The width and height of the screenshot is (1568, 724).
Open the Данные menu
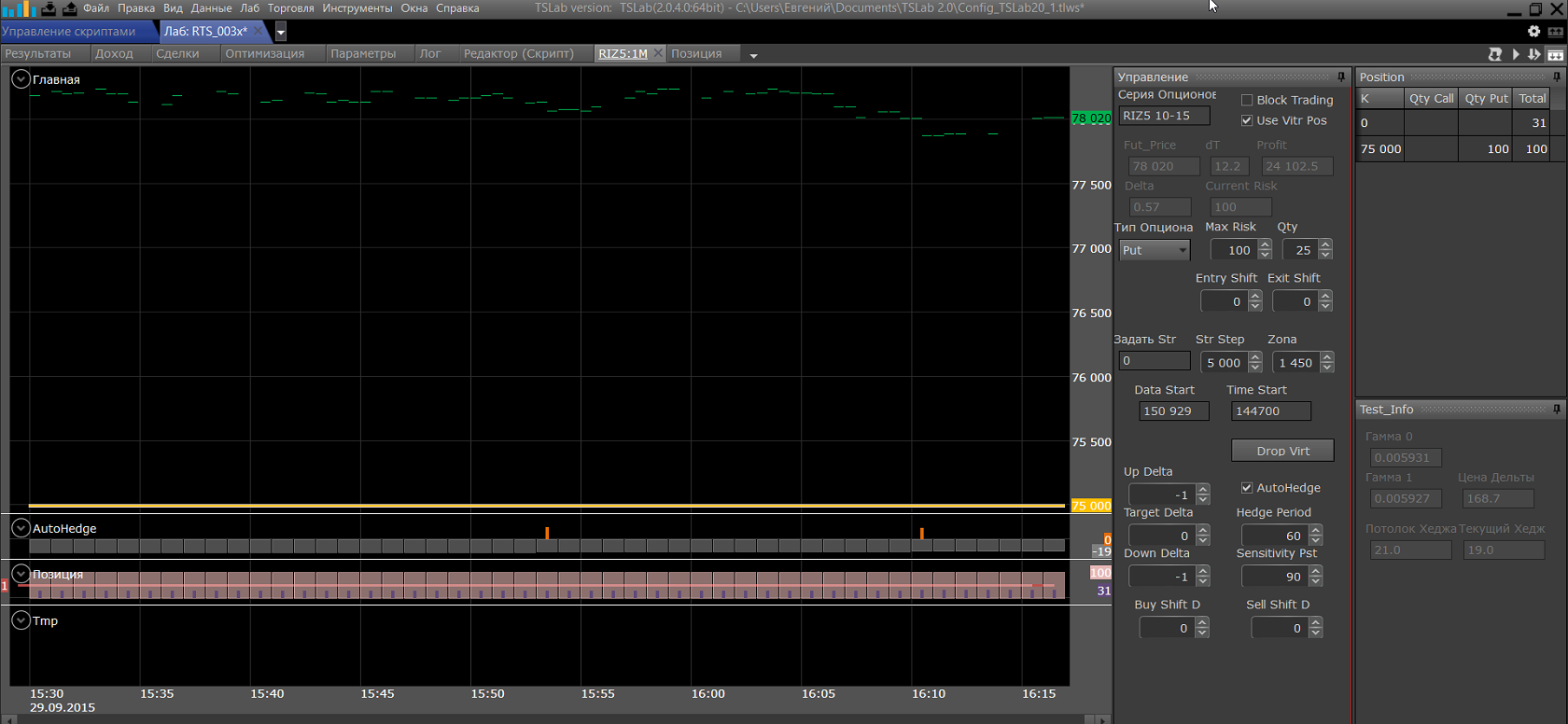click(x=211, y=8)
